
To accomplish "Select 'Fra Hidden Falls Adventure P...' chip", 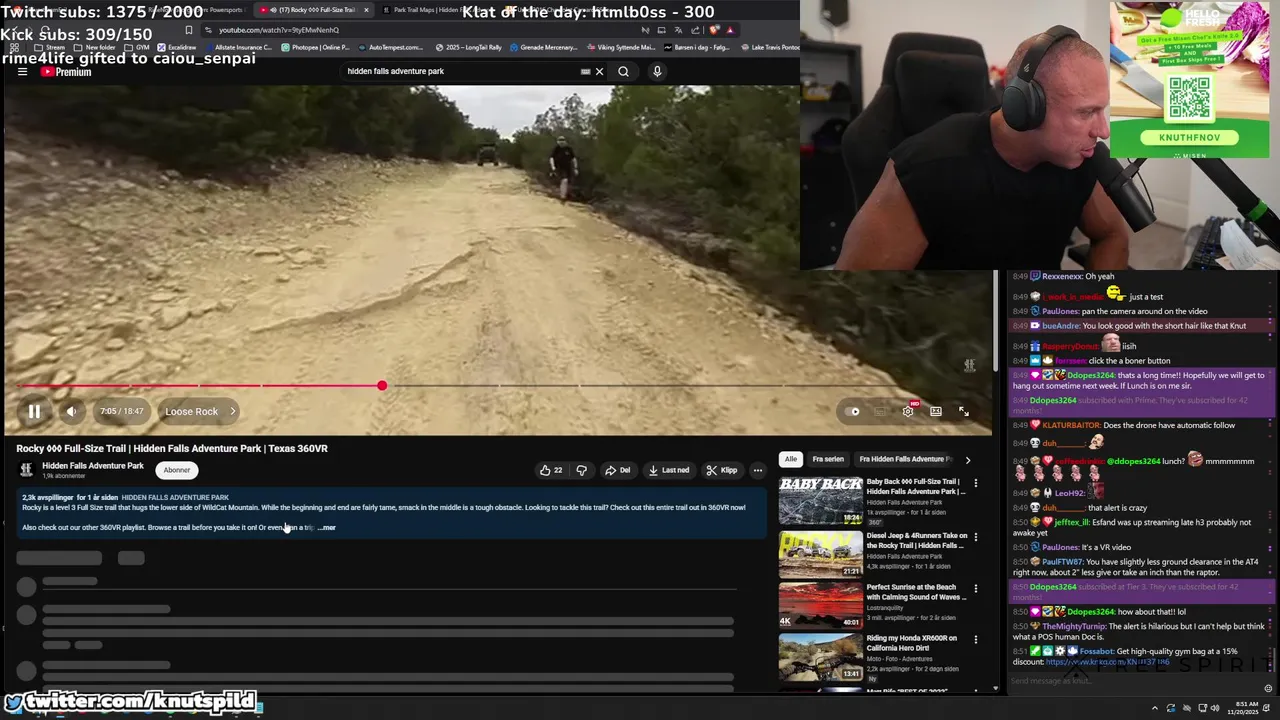I will (905, 459).
